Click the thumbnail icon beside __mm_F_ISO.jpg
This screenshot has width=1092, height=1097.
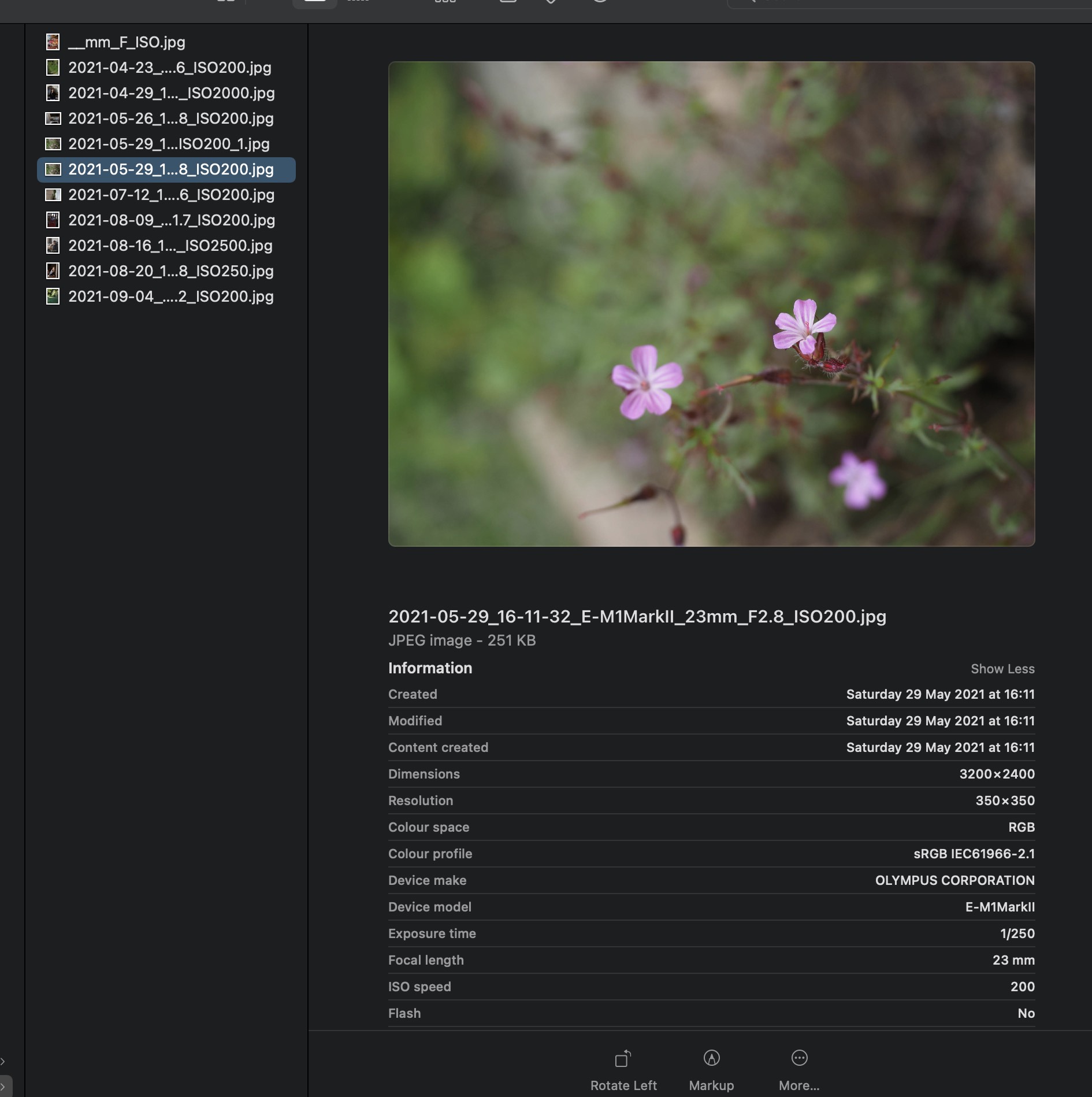pyautogui.click(x=53, y=42)
